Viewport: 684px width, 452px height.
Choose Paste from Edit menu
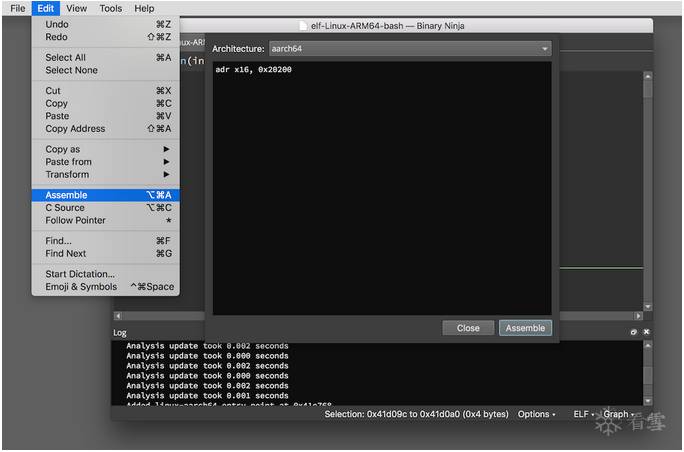106,116
